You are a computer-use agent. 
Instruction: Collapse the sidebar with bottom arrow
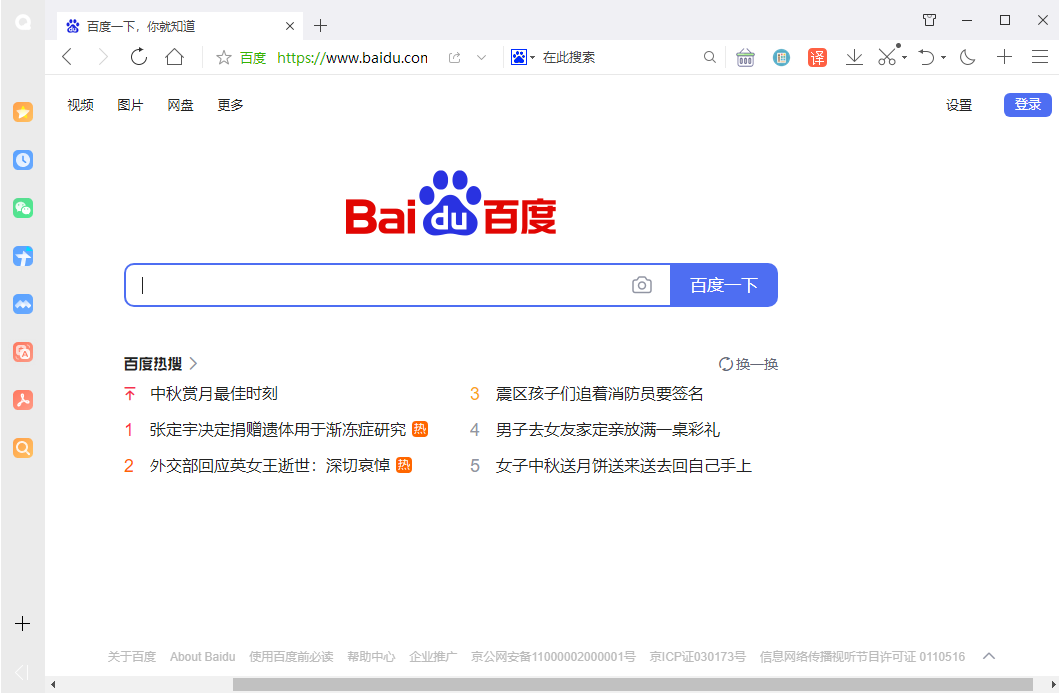click(22, 672)
